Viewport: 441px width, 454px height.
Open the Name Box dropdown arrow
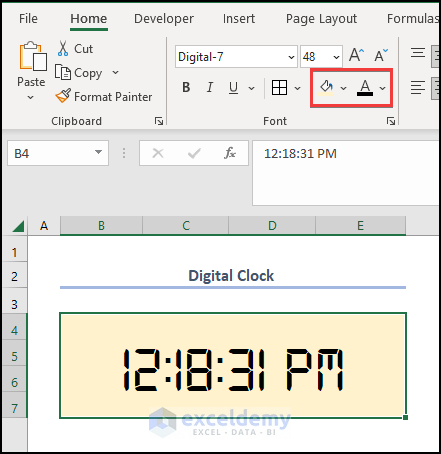[x=98, y=152]
